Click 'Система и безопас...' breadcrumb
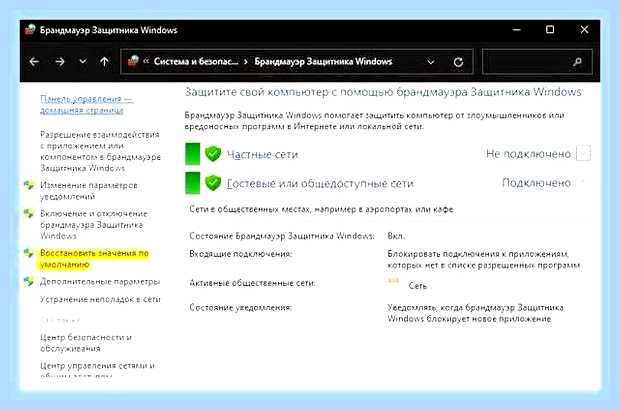Image resolution: width=620 pixels, height=410 pixels. 196,61
